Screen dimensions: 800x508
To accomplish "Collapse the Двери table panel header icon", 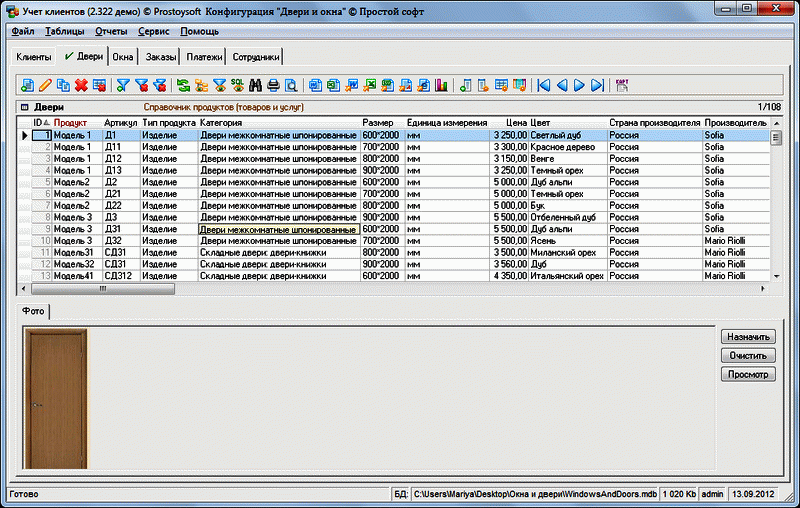I will pyautogui.click(x=23, y=106).
